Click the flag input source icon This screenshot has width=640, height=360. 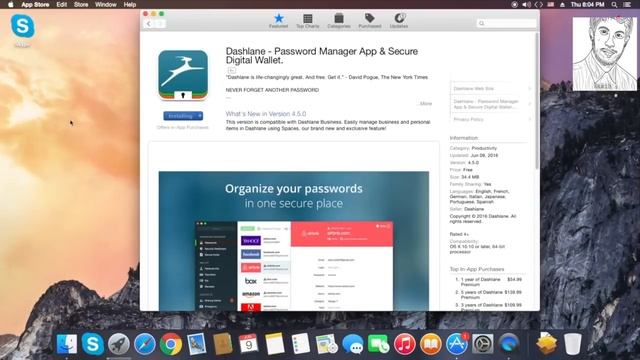[x=551, y=4]
